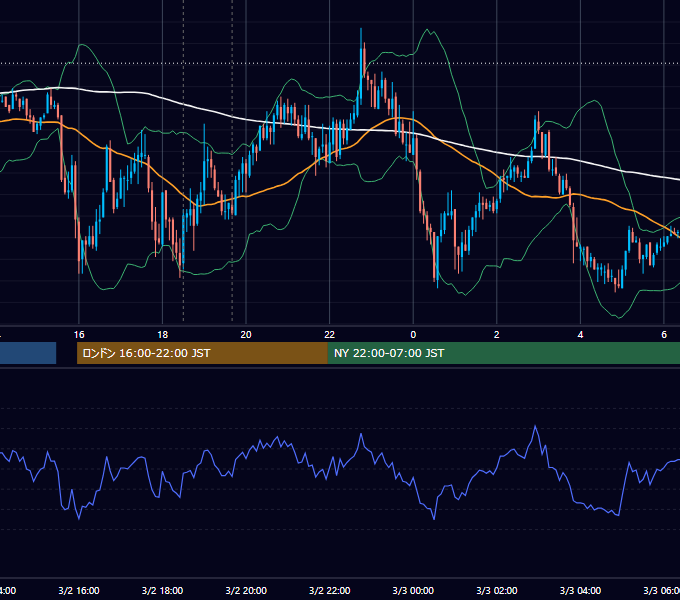680x600 pixels.
Task: Click the '22' hour label on chart axis
Action: (330, 335)
